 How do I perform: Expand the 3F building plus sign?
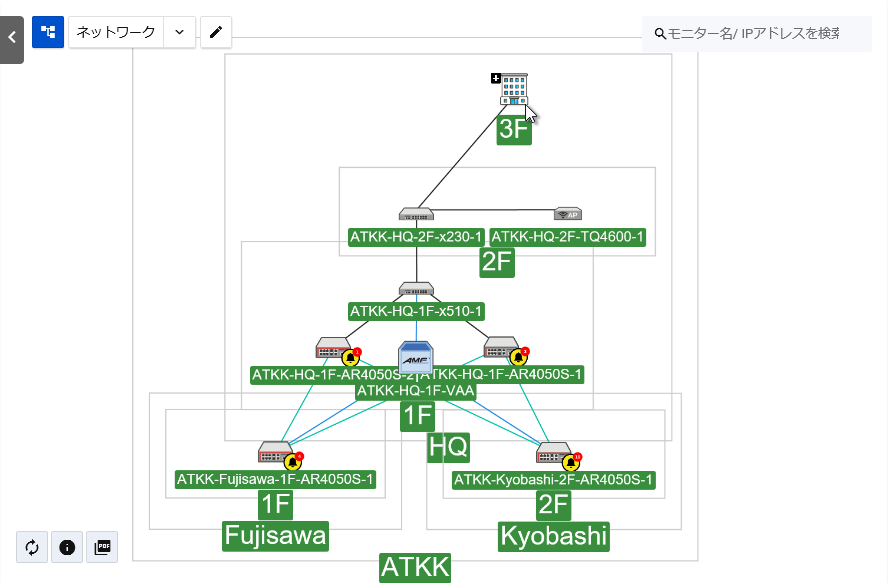pos(496,78)
